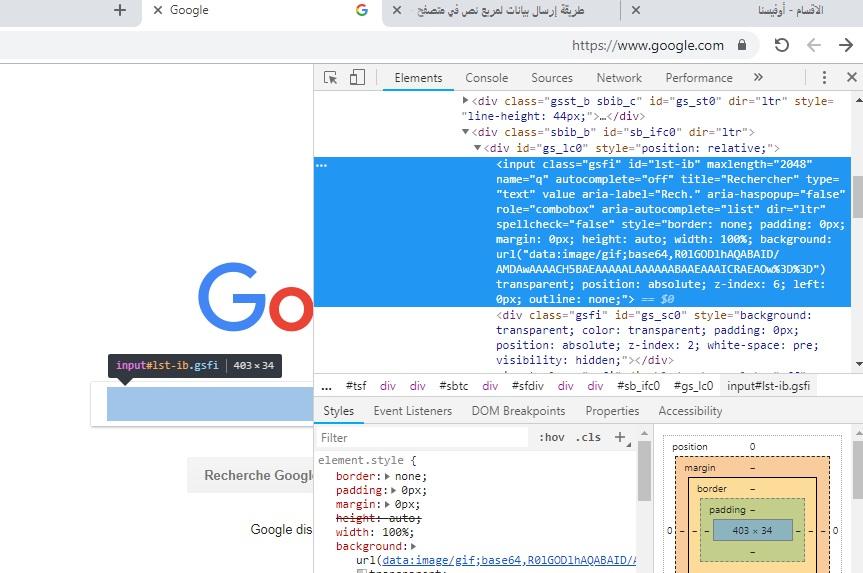Image resolution: width=863 pixels, height=573 pixels.
Task: Click the 403 × 34 content box
Action: 752,531
